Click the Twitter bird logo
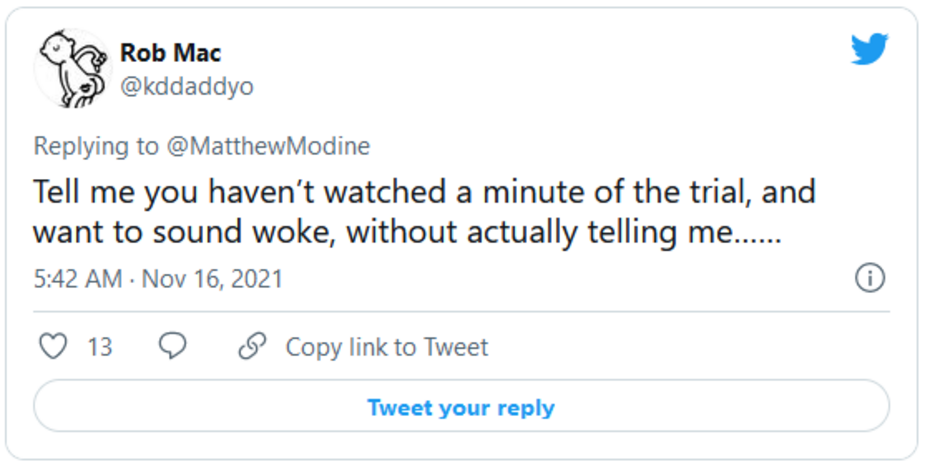The image size is (930, 467). click(869, 49)
